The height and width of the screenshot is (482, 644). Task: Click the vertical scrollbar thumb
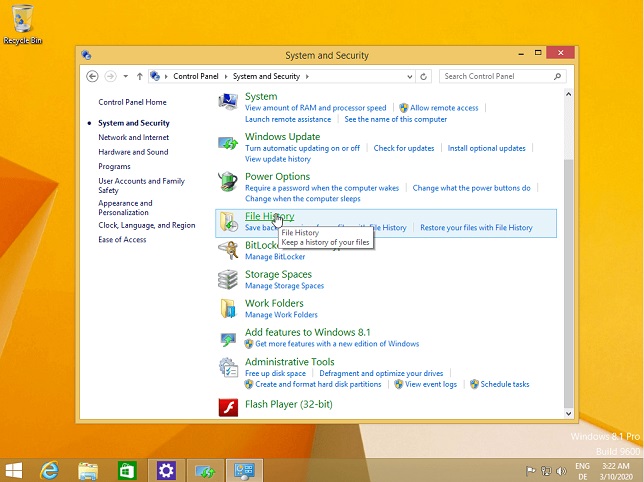coord(568,282)
